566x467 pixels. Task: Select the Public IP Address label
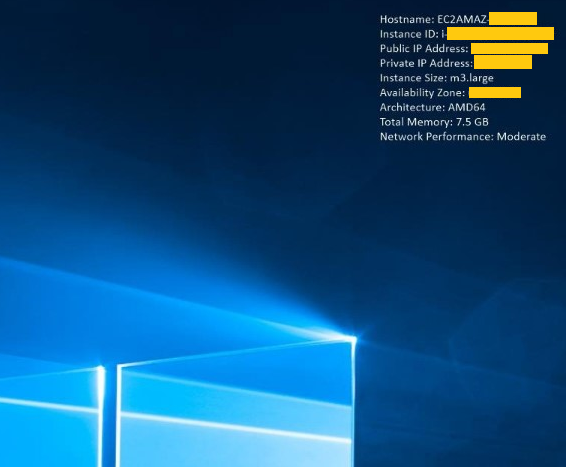[424, 48]
